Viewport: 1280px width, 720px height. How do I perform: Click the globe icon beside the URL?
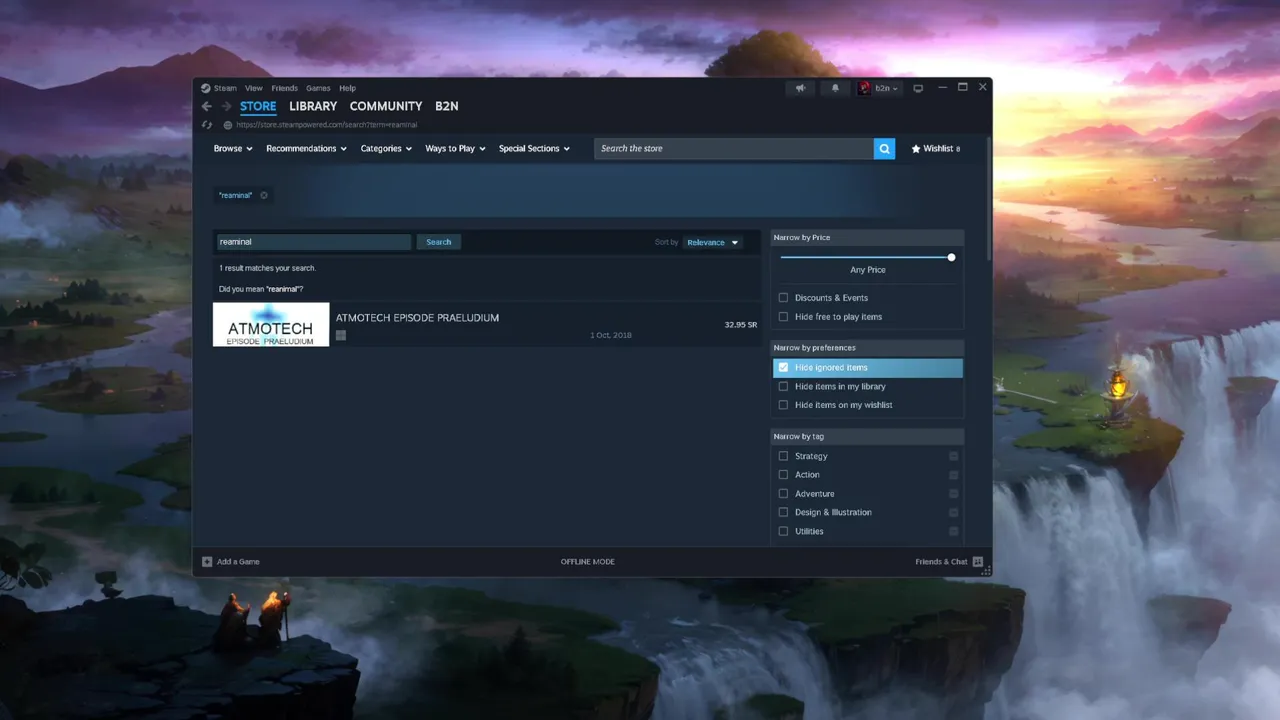[228, 125]
